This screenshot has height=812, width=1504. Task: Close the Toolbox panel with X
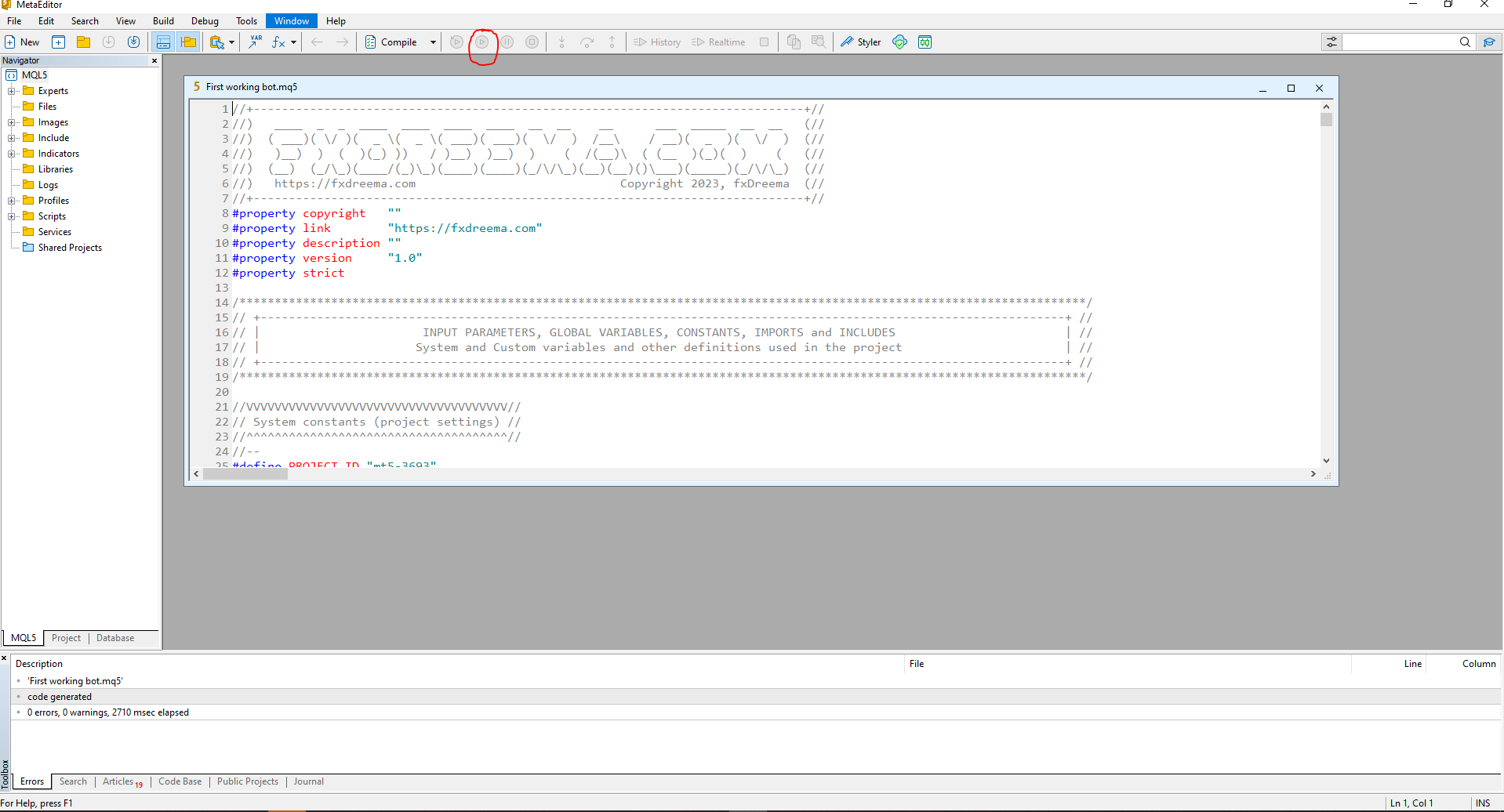[x=4, y=658]
